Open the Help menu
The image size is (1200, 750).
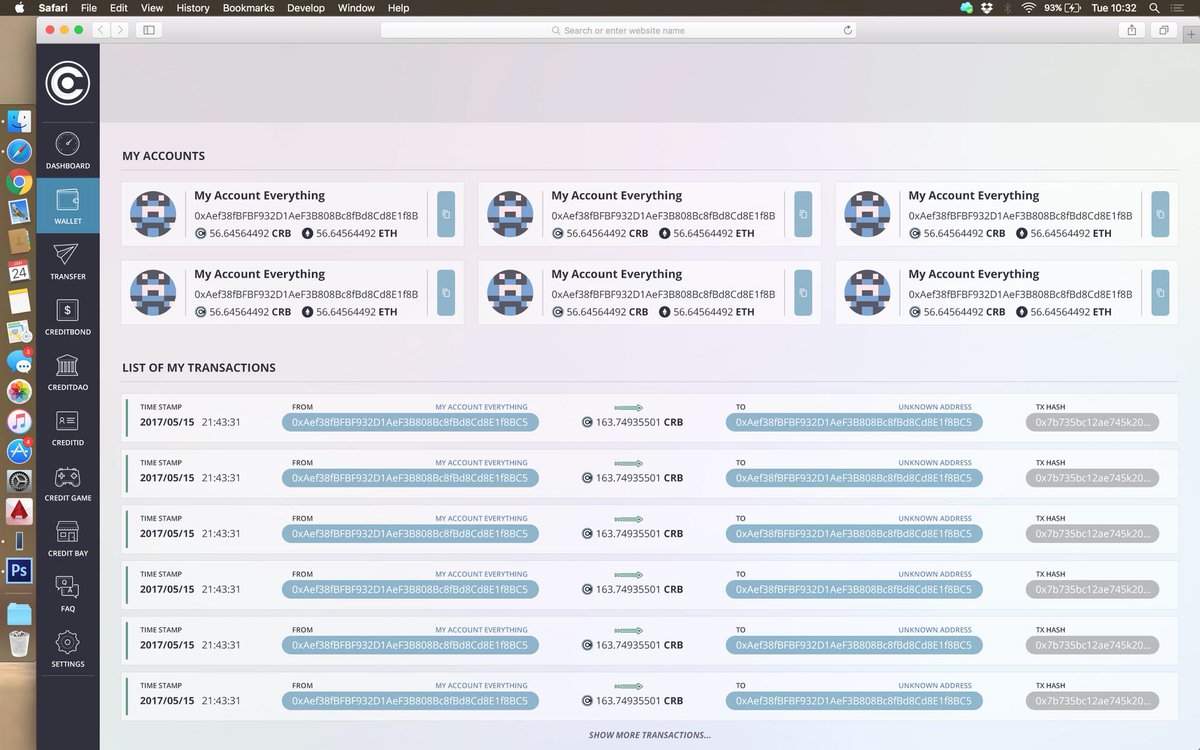[x=398, y=8]
